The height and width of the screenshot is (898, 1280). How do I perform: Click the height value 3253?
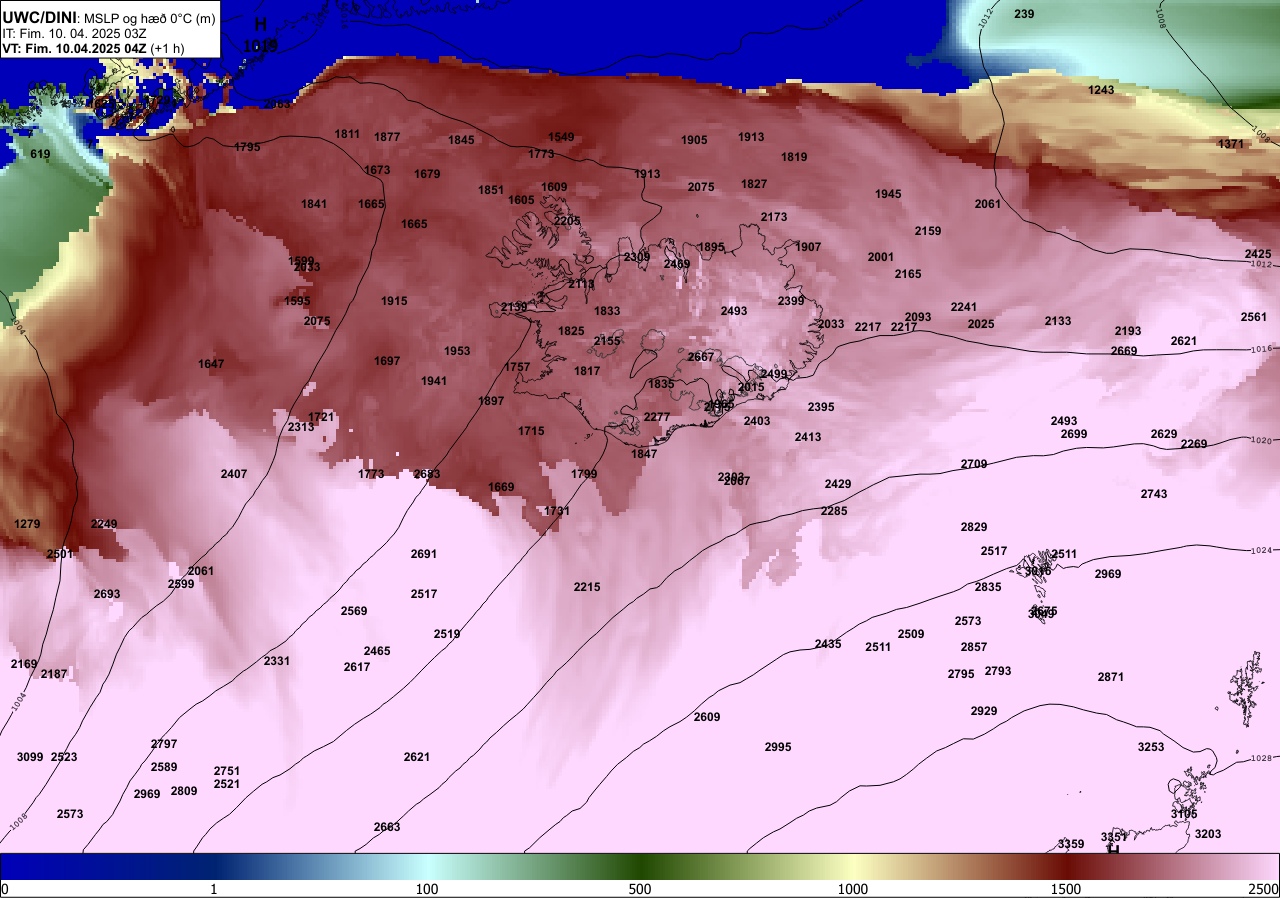(x=1151, y=747)
